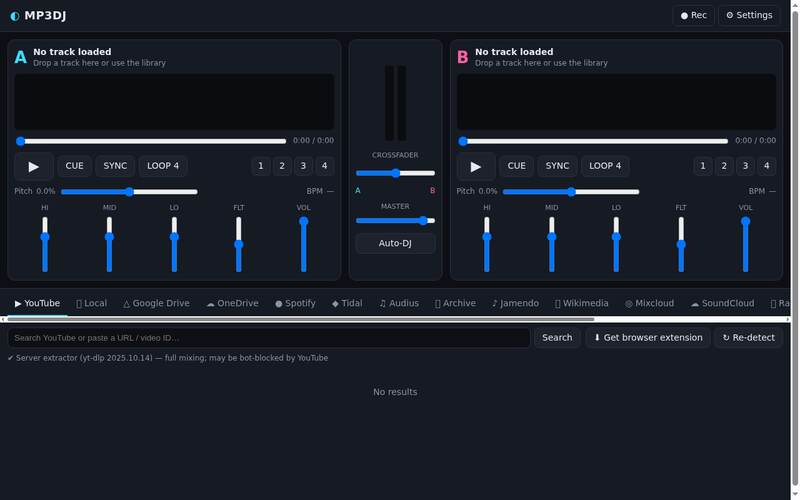Image resolution: width=800 pixels, height=500 pixels.
Task: Open the SoundCloud tab
Action: point(722,304)
